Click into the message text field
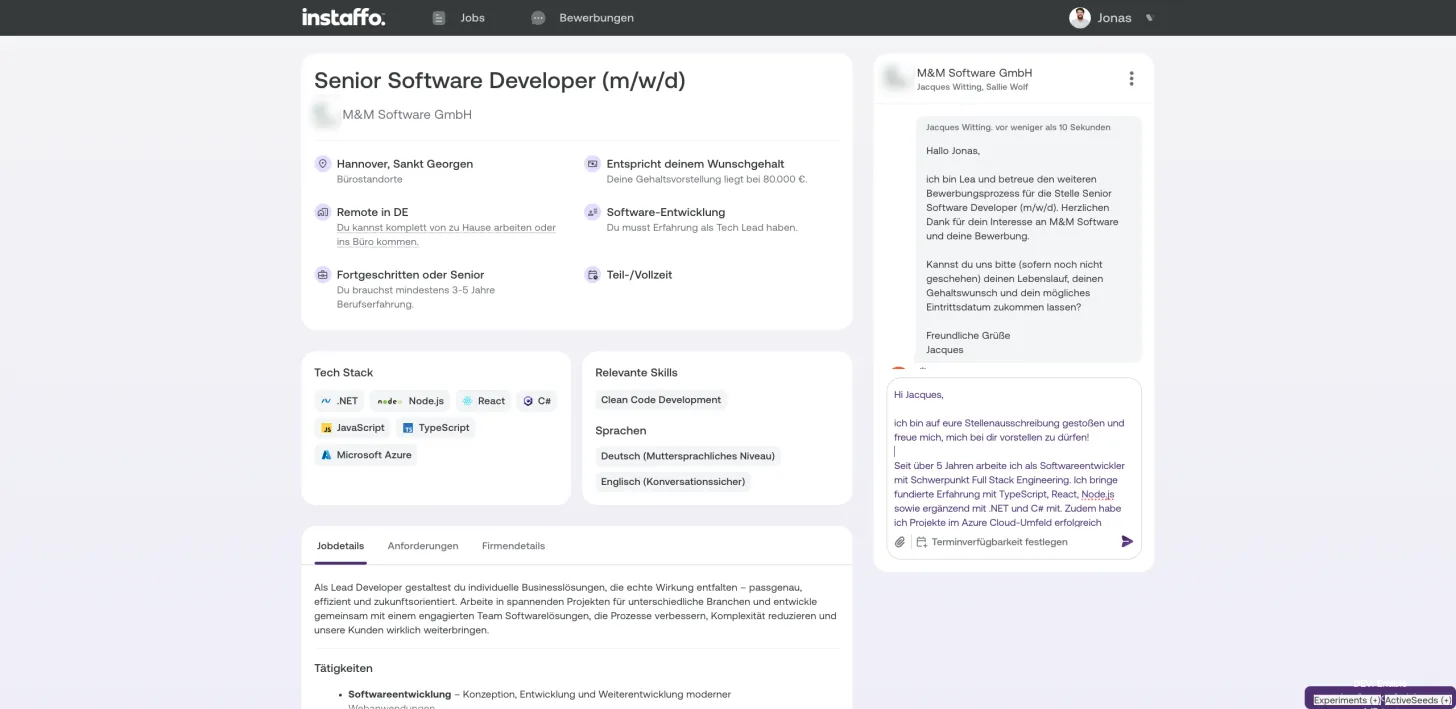1456x709 pixels. (x=1013, y=457)
